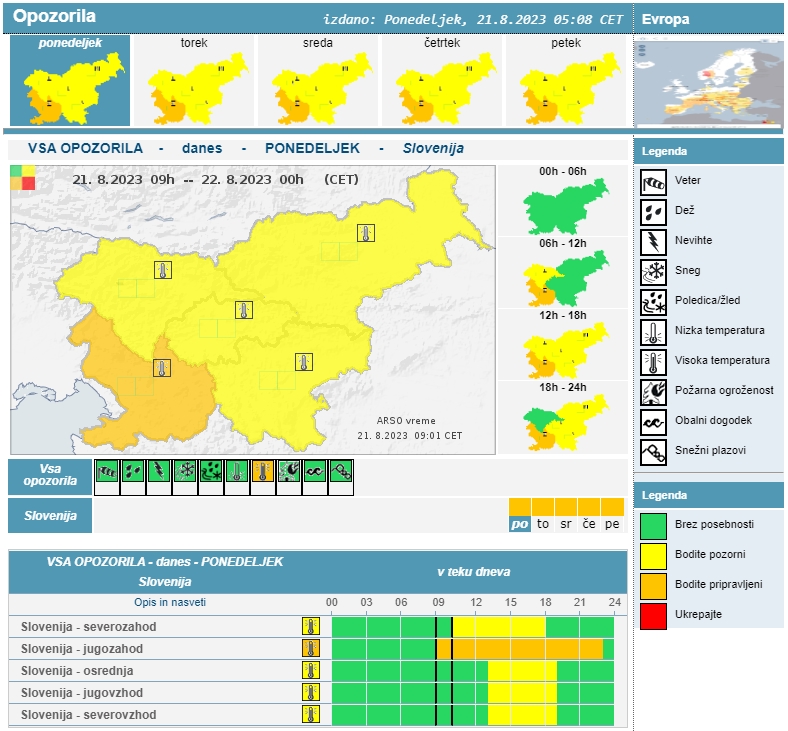Click thermometer icon on central map region
788x731 pixels.
pyautogui.click(x=244, y=310)
